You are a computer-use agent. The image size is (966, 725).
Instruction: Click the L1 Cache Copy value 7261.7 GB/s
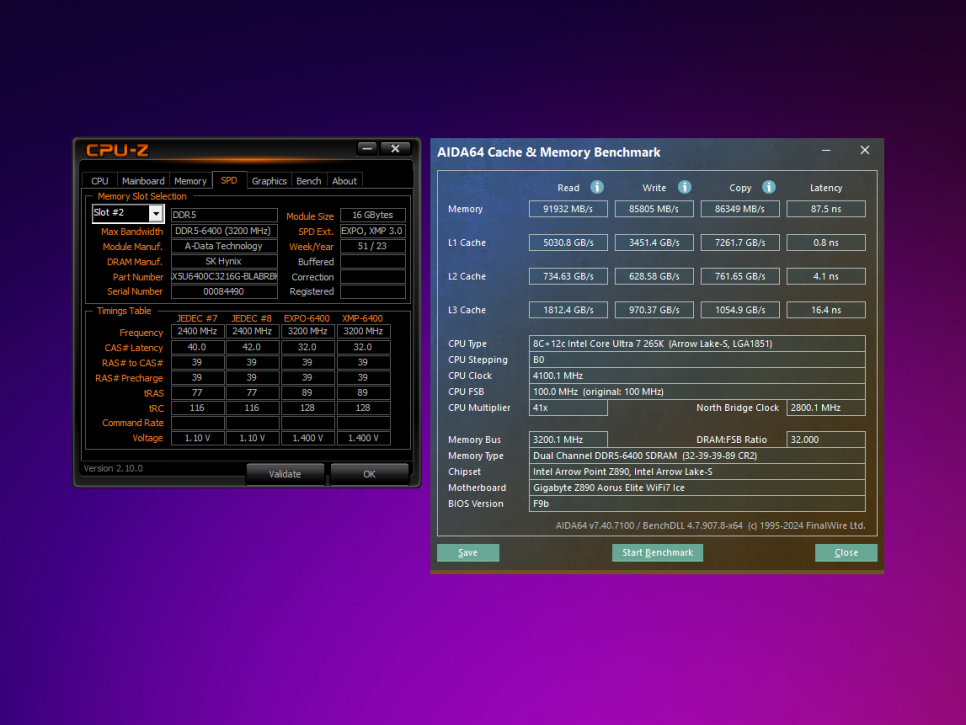740,243
